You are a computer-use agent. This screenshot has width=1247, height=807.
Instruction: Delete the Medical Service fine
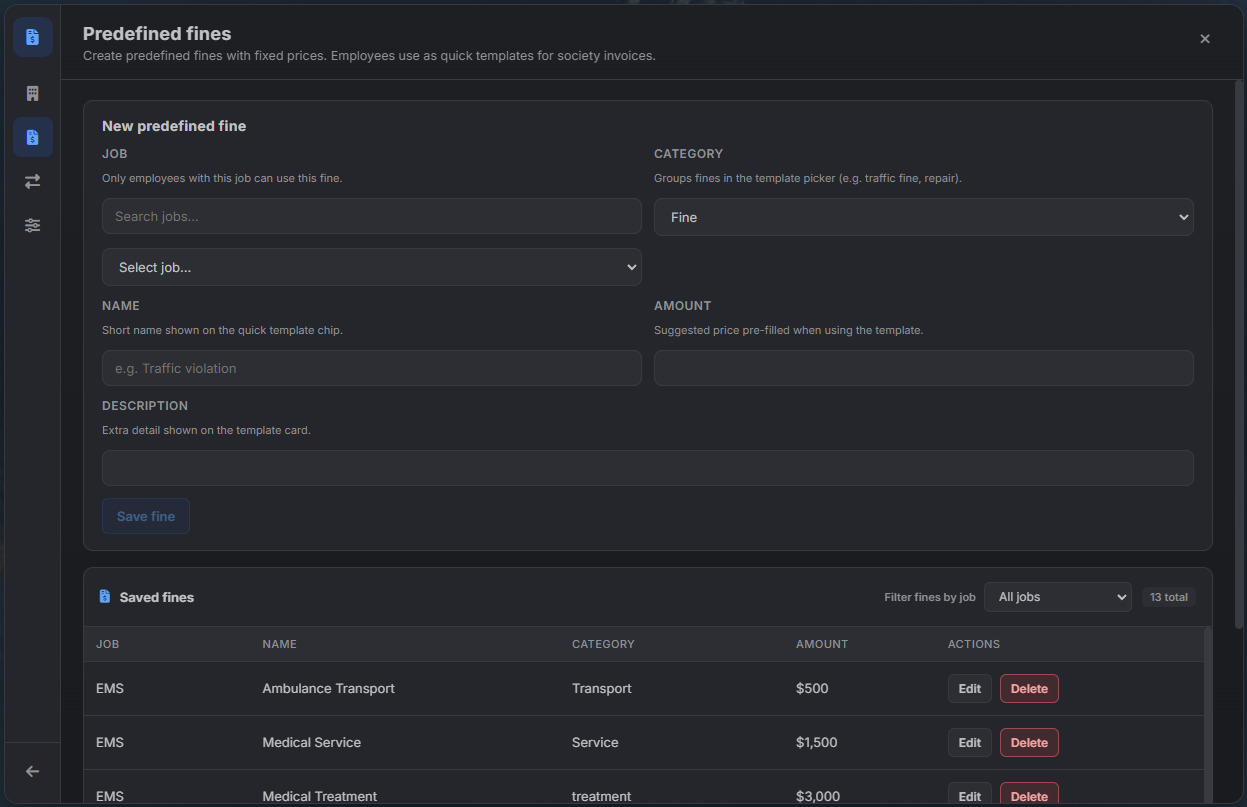pos(1029,742)
